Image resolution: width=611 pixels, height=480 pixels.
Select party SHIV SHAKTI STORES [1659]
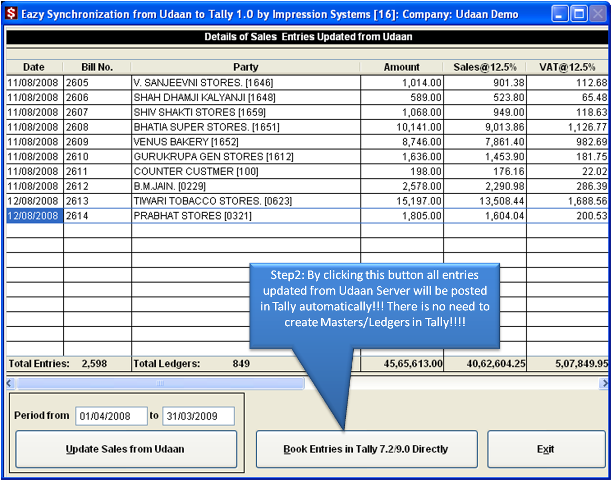pyautogui.click(x=246, y=112)
